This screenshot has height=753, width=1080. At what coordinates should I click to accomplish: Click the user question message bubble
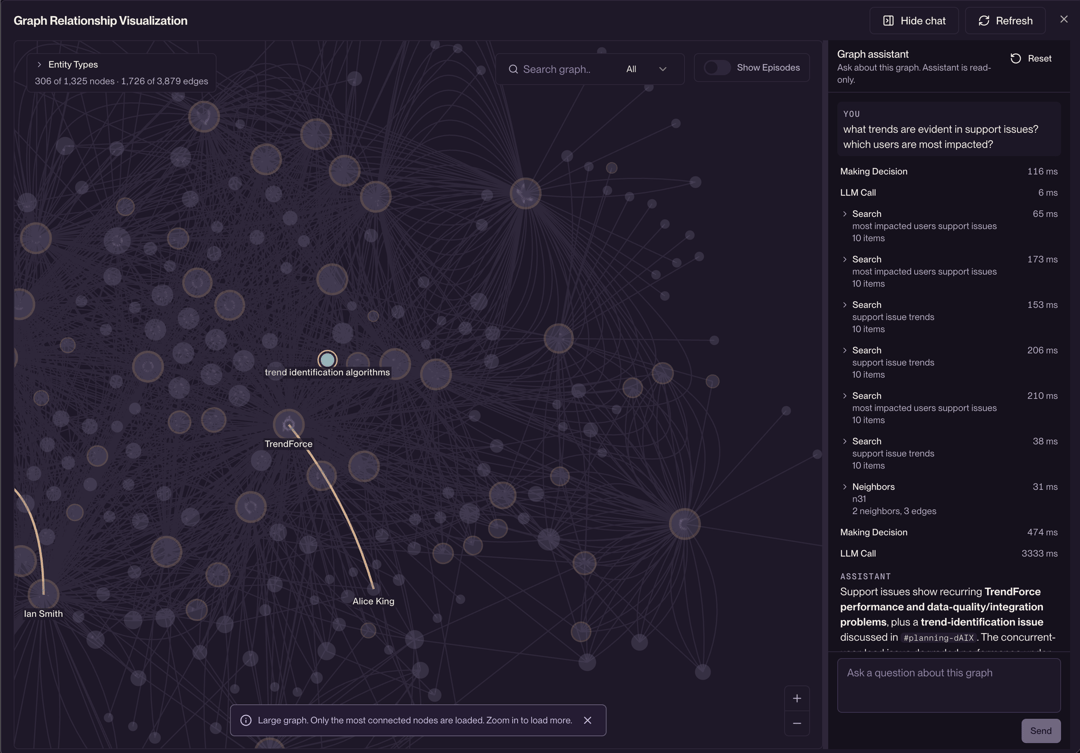(x=948, y=130)
